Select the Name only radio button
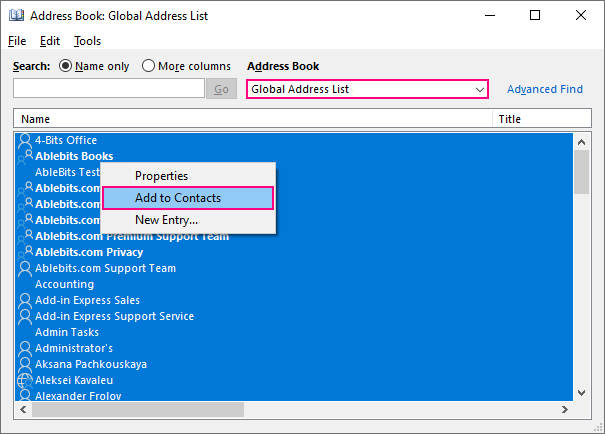The height and width of the screenshot is (434, 605). click(x=65, y=66)
